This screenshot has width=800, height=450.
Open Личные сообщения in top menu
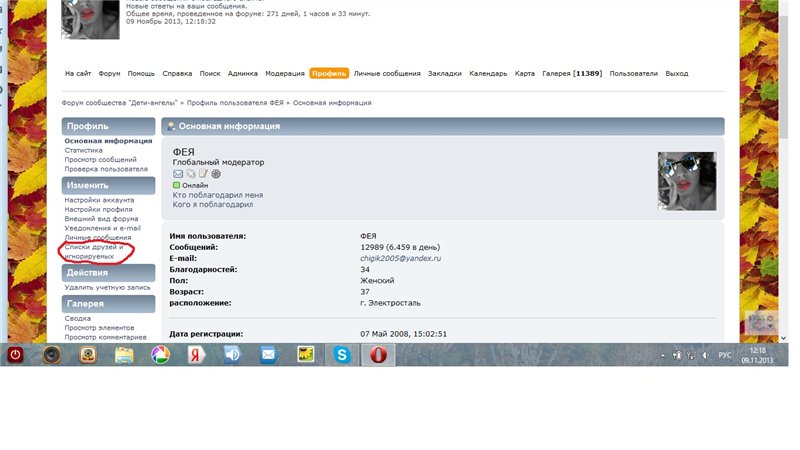[x=387, y=73]
